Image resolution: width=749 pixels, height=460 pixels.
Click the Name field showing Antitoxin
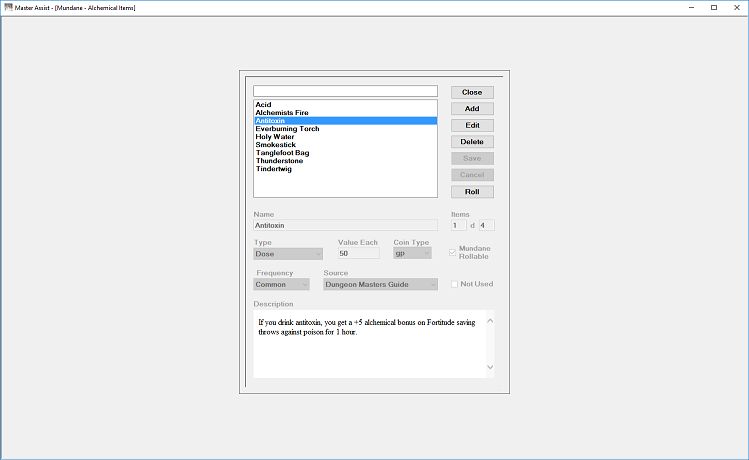click(x=345, y=225)
